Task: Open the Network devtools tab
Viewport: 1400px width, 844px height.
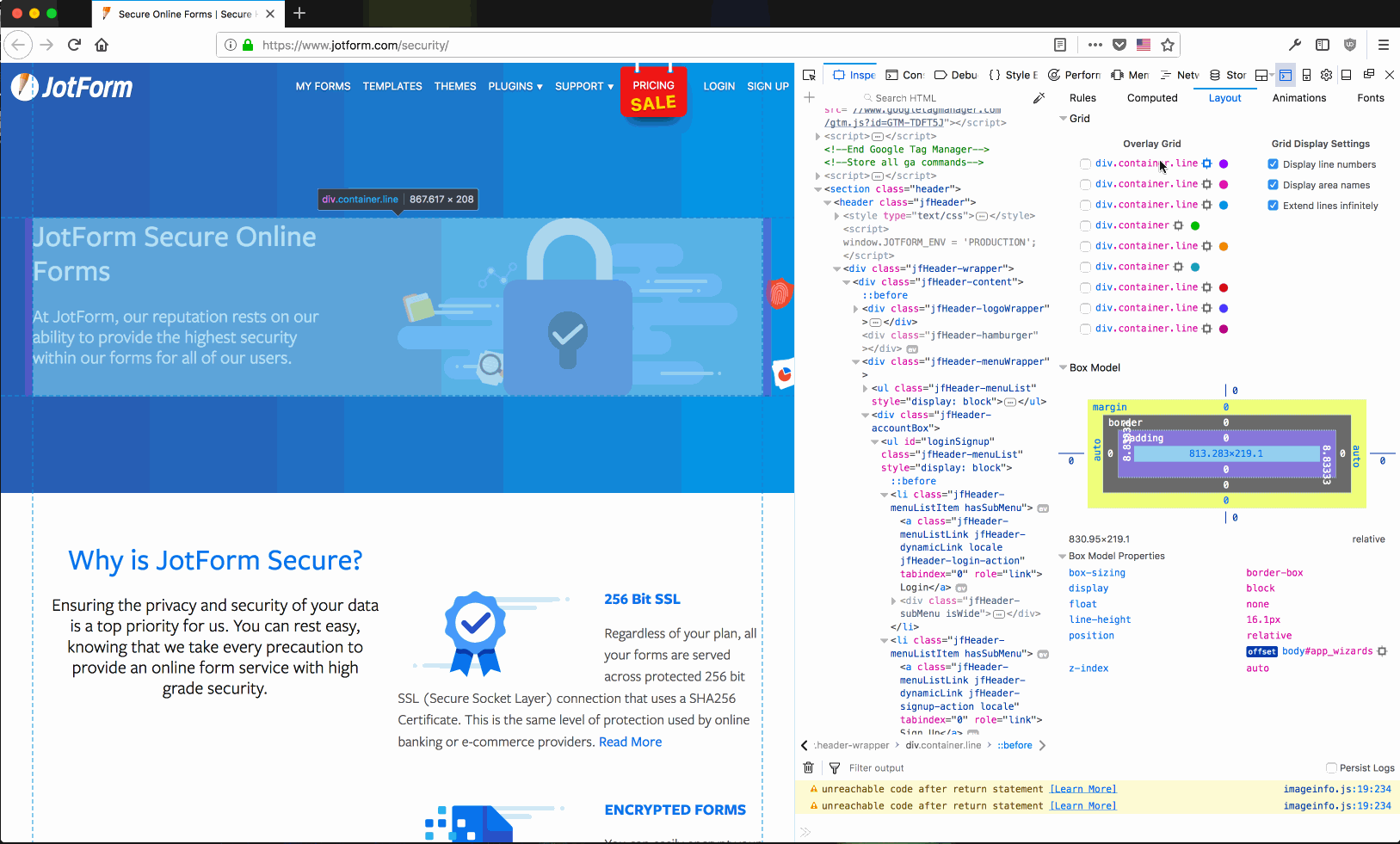Action: click(x=1180, y=75)
